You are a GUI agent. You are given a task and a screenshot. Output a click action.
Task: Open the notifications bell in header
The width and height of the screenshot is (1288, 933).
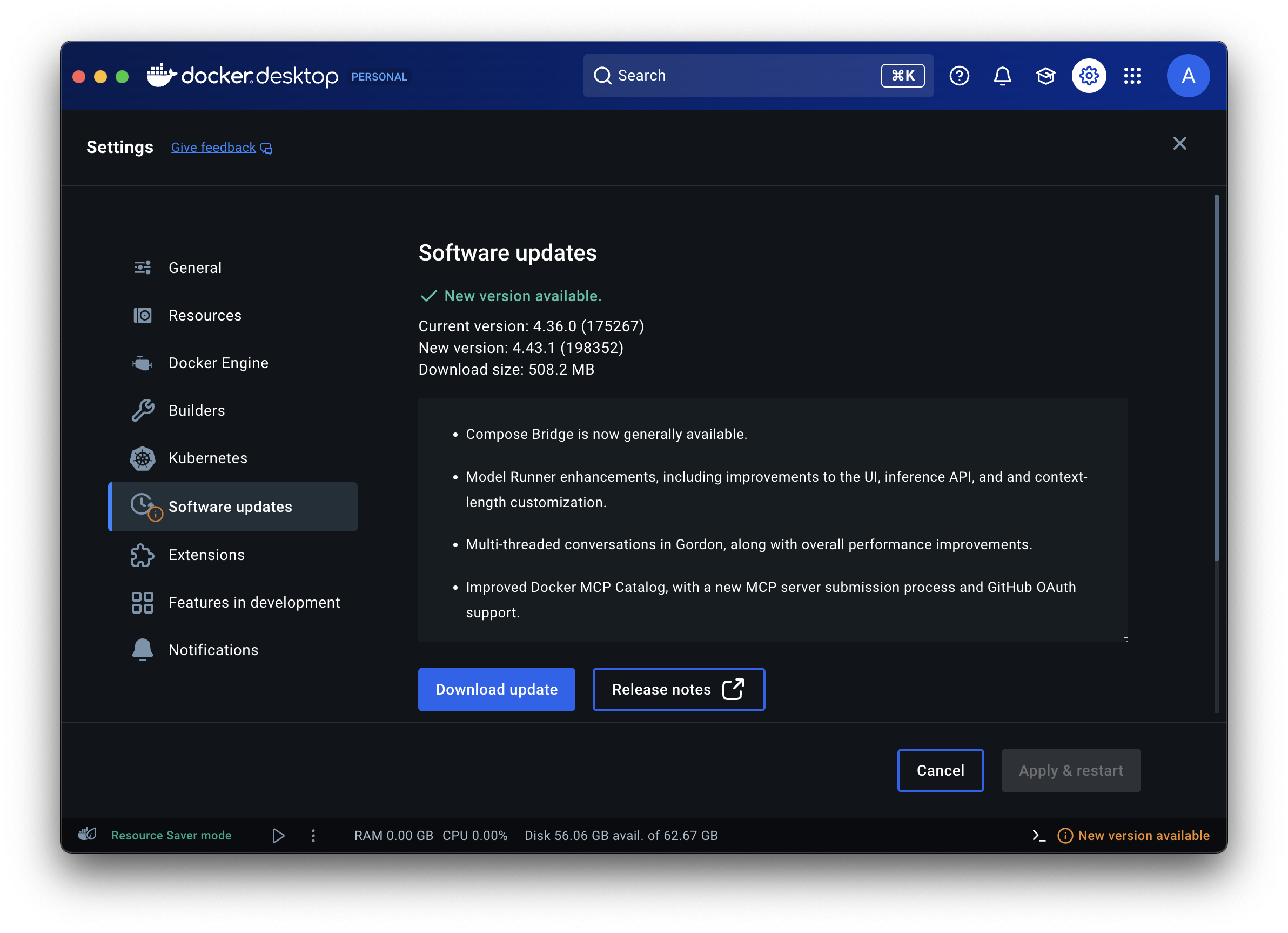pos(1002,76)
